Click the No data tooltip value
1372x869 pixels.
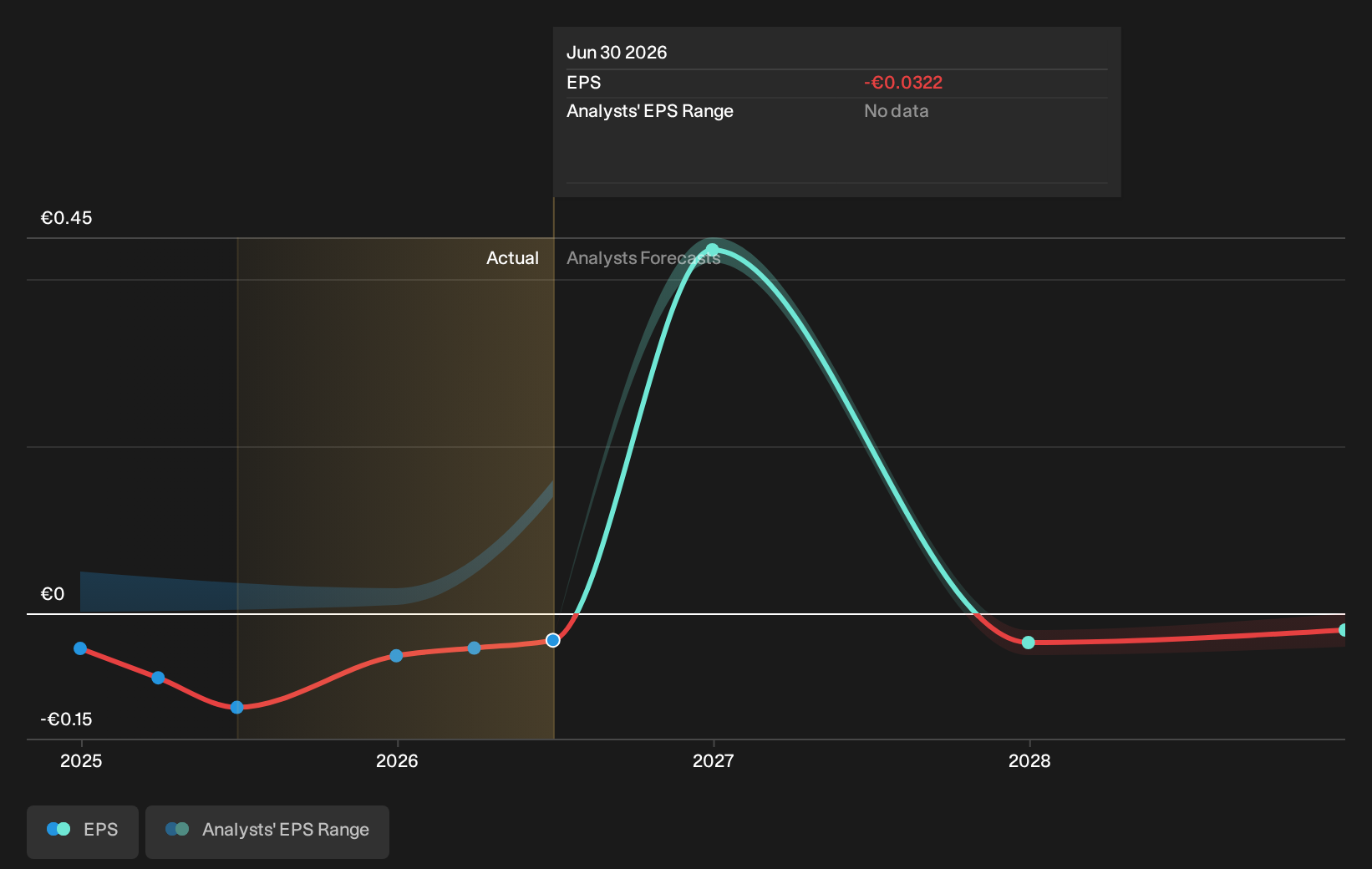pos(897,111)
